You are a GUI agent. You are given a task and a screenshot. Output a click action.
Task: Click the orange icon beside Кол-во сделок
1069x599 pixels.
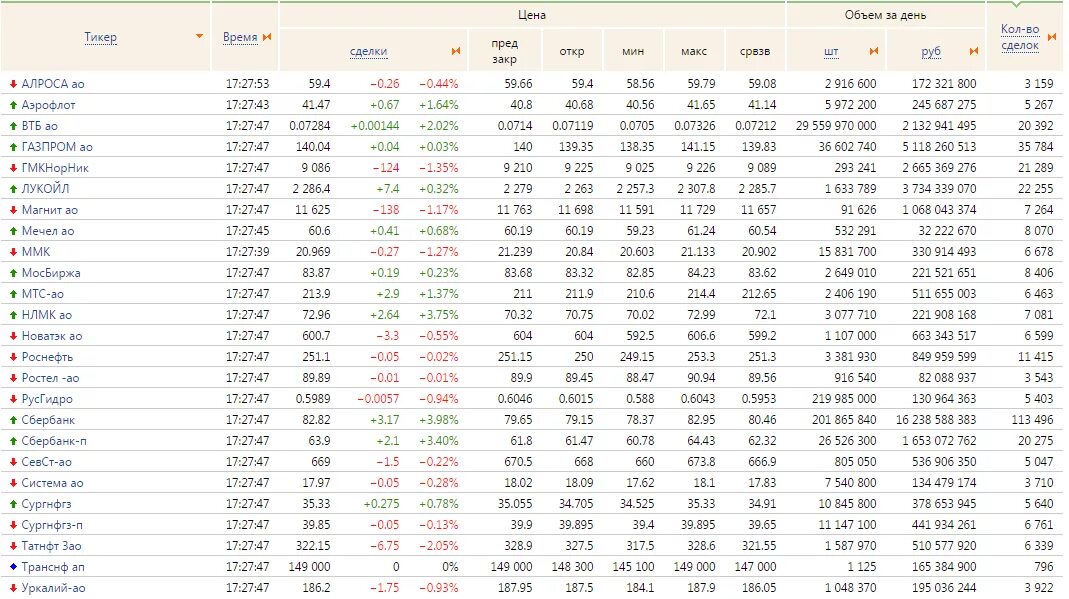[x=1051, y=37]
